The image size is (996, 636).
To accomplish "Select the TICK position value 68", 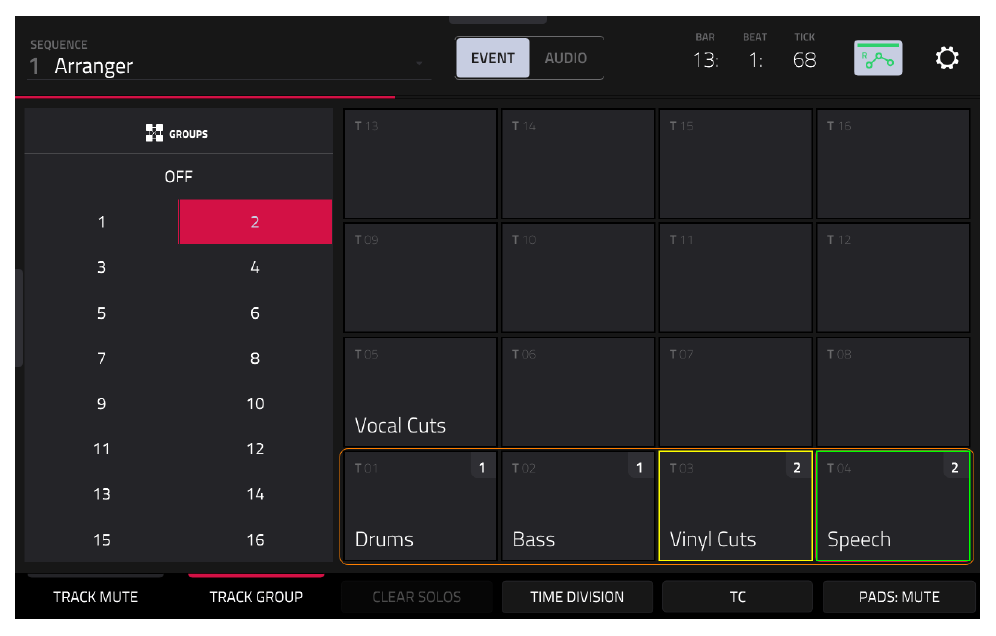I will click(x=804, y=60).
